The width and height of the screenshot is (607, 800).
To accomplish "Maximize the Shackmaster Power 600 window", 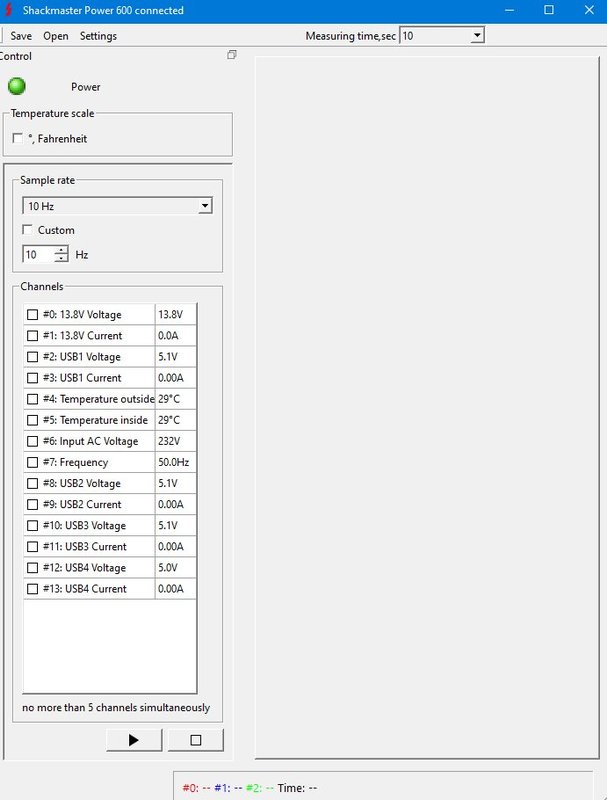I will 549,10.
